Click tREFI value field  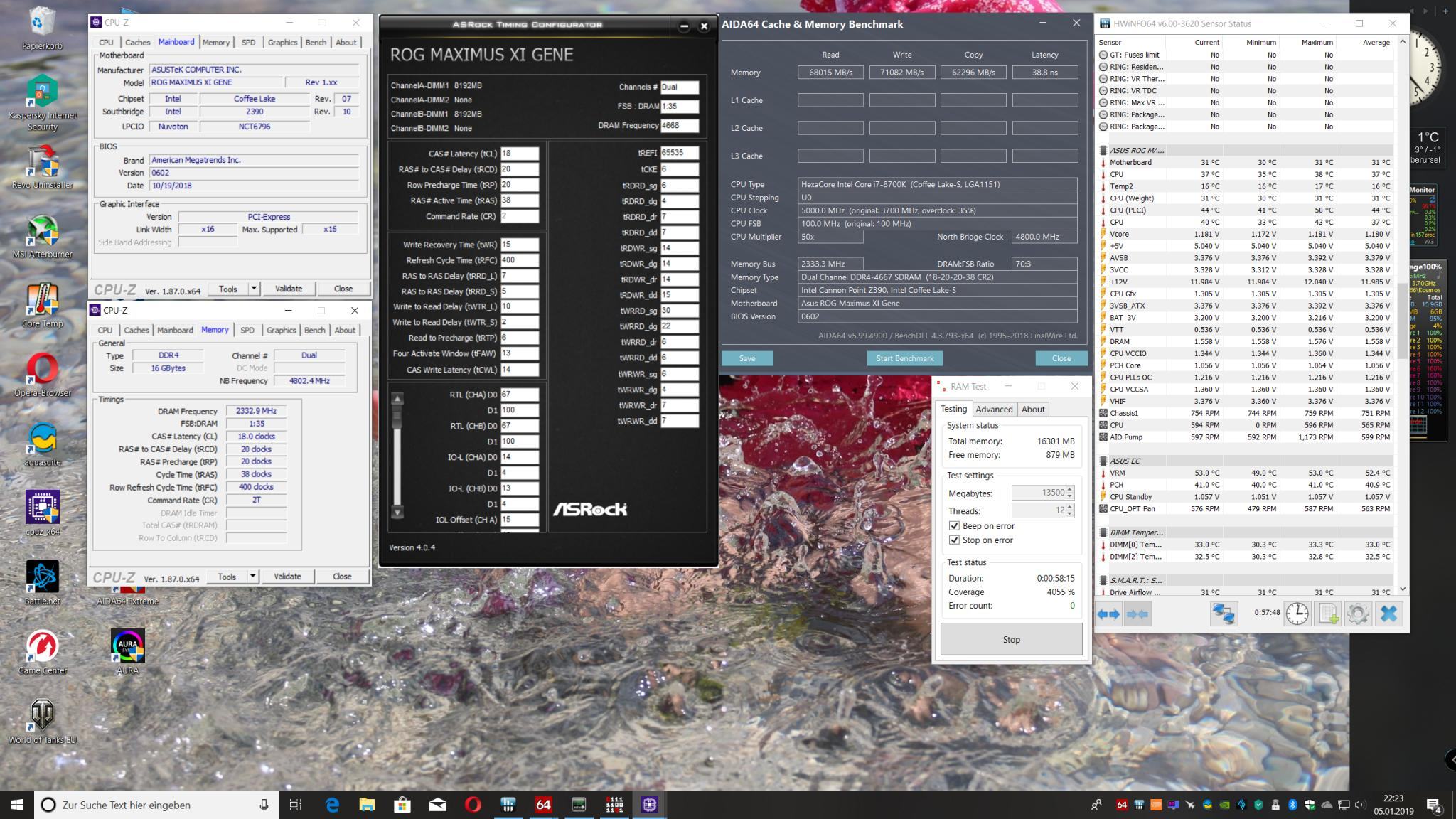(x=679, y=153)
